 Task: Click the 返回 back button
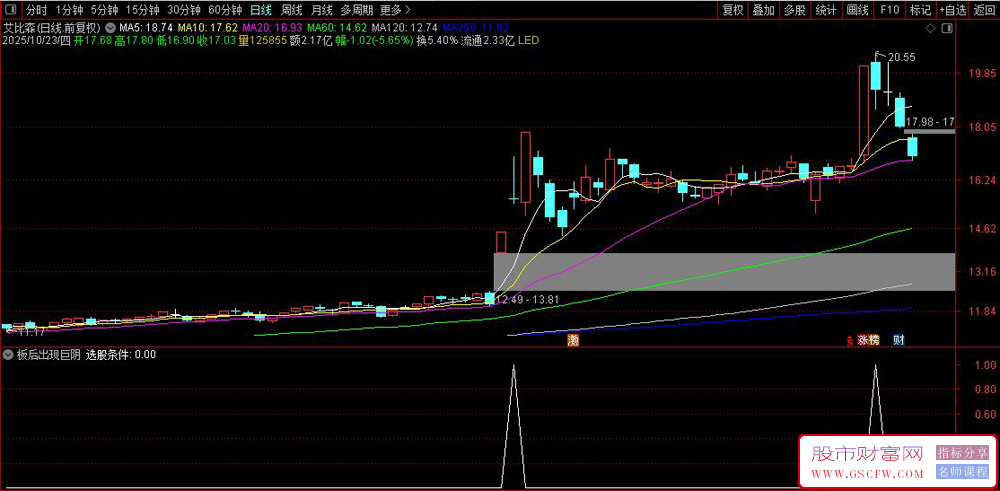coord(984,10)
